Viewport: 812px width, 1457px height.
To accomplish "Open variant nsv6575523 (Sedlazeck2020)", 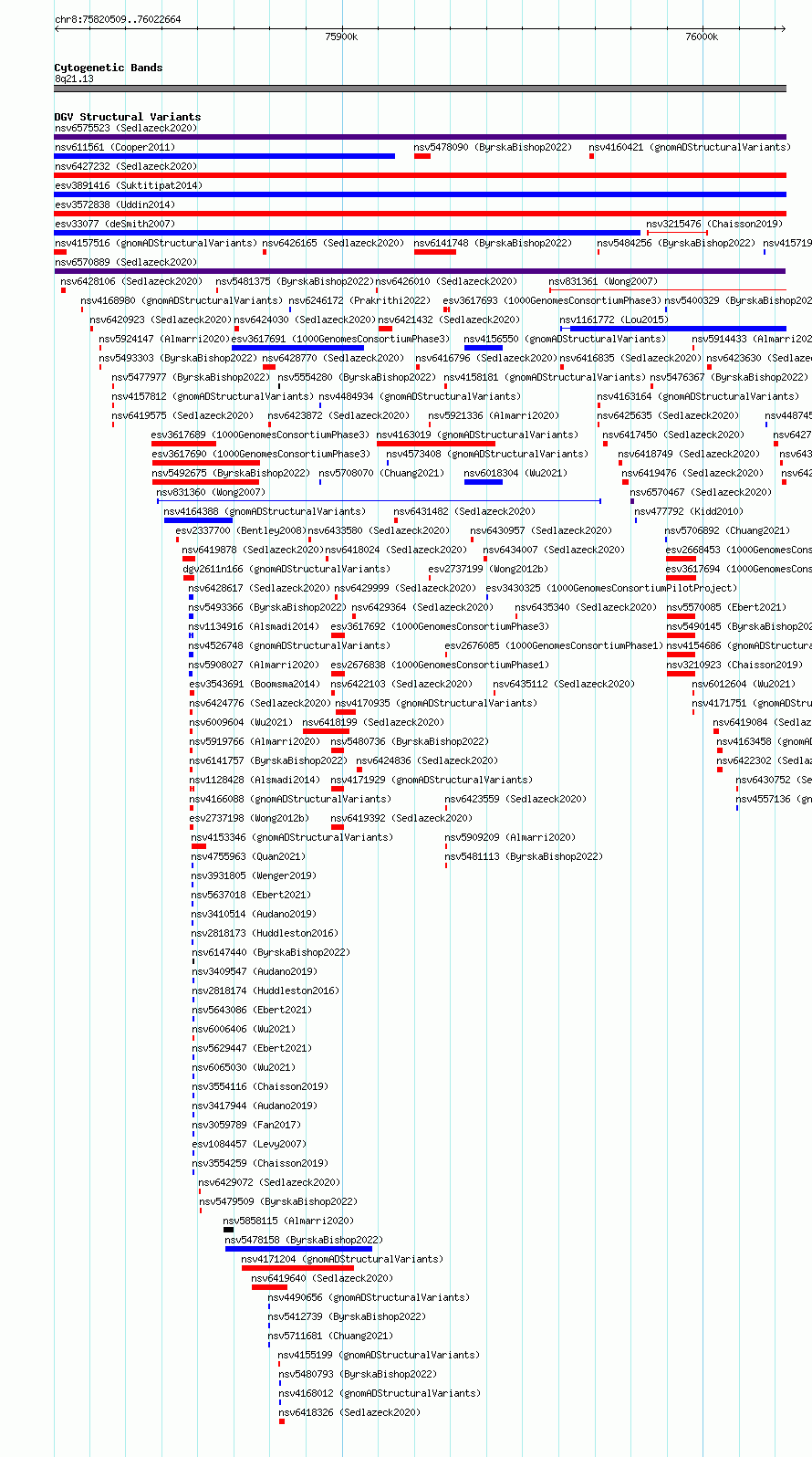I will 126,128.
